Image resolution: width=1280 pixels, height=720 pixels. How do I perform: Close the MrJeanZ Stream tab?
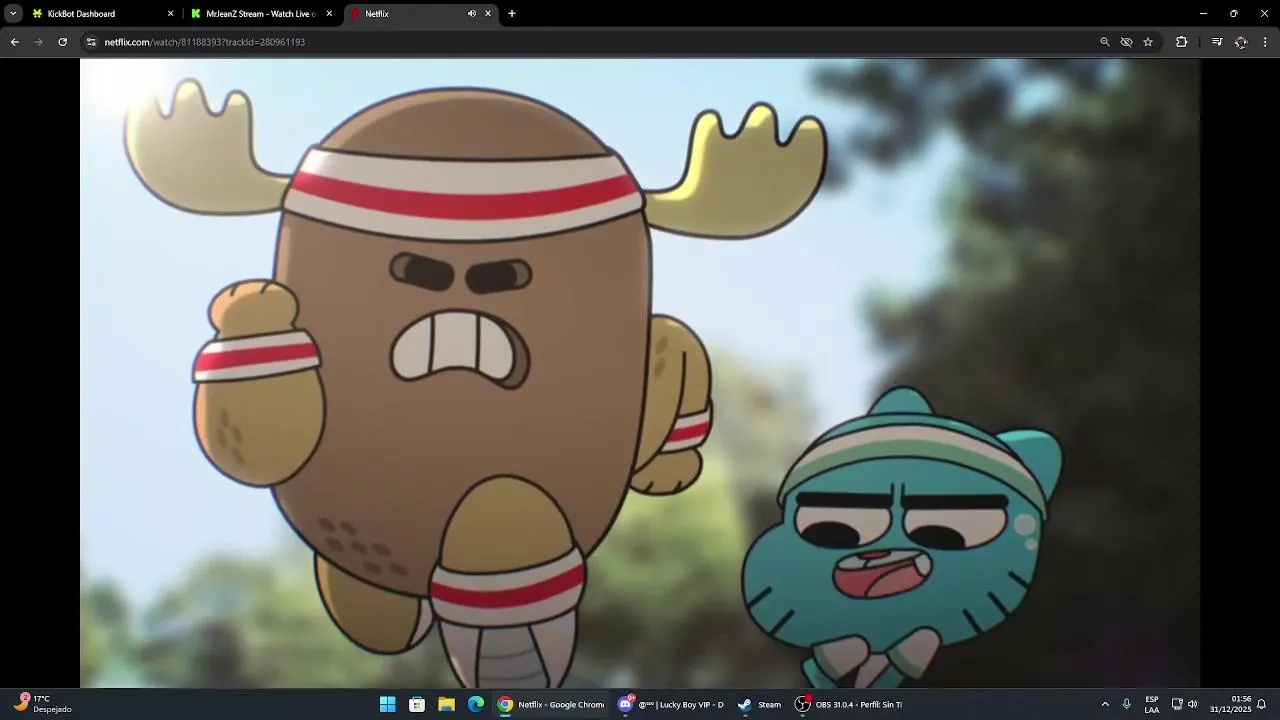[329, 14]
